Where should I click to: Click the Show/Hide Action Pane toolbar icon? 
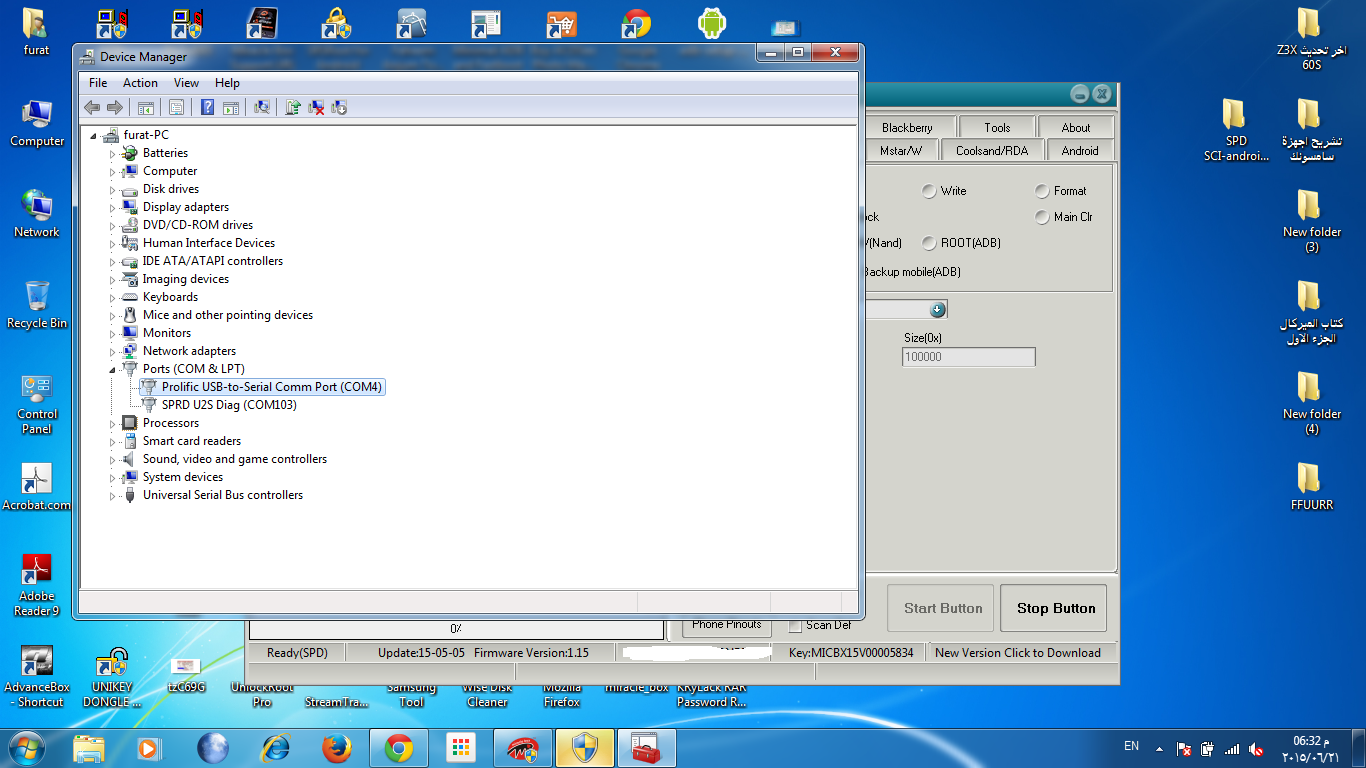click(231, 107)
